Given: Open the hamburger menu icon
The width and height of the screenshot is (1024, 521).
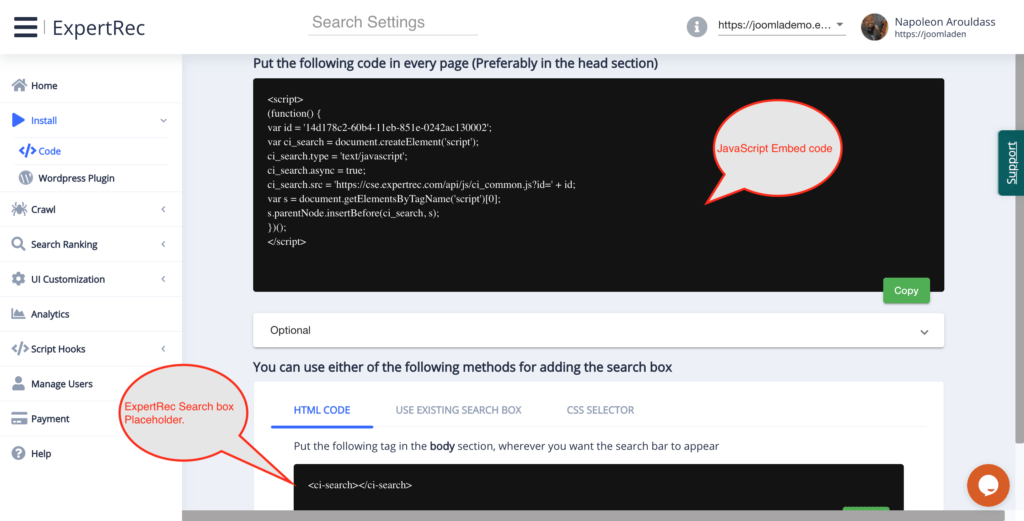Looking at the screenshot, I should [x=25, y=27].
